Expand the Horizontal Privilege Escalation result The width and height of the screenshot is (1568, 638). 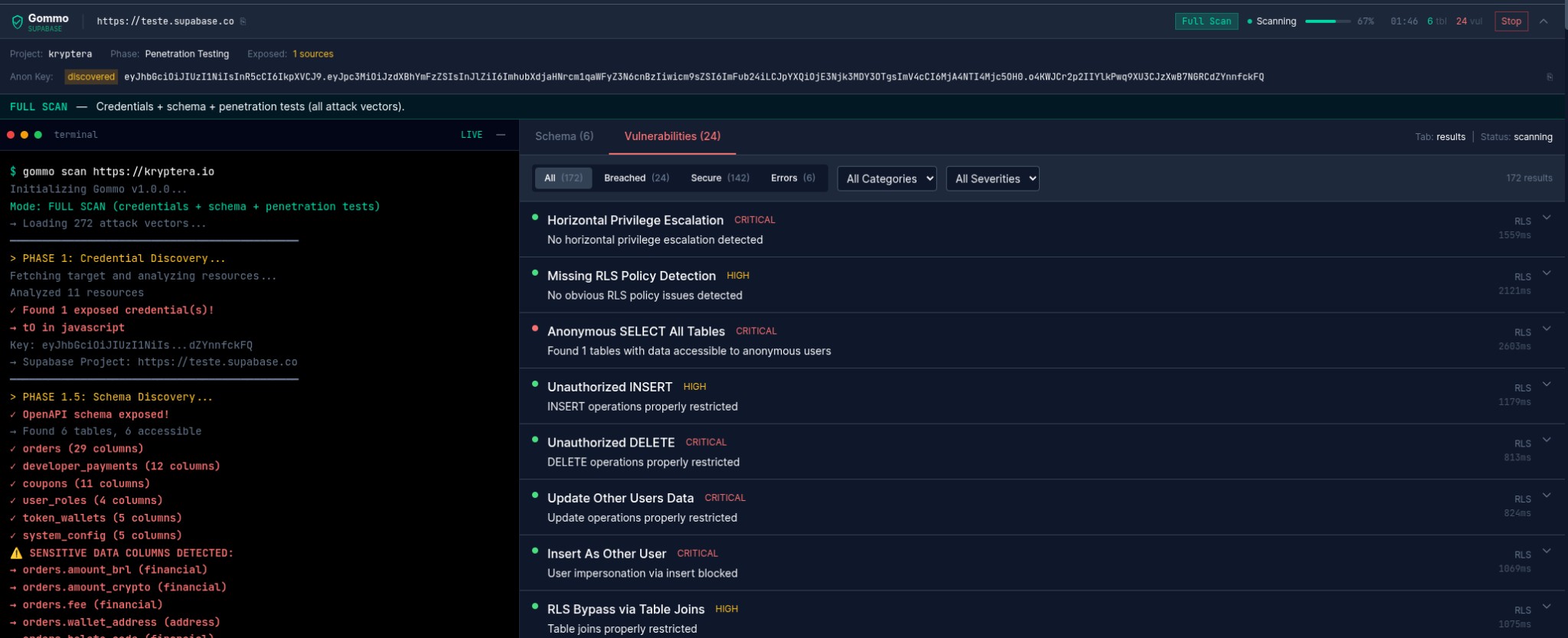click(x=1547, y=218)
